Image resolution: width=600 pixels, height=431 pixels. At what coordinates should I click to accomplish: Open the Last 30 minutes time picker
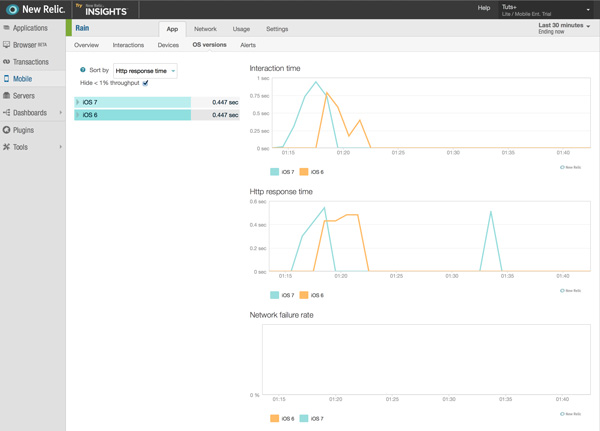[x=564, y=28]
